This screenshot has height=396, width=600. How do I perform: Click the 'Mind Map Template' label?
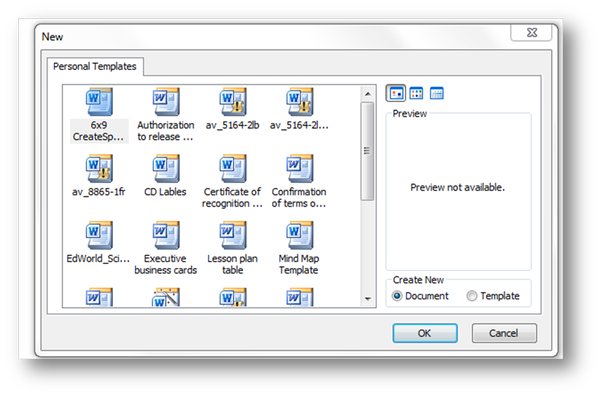pos(299,264)
